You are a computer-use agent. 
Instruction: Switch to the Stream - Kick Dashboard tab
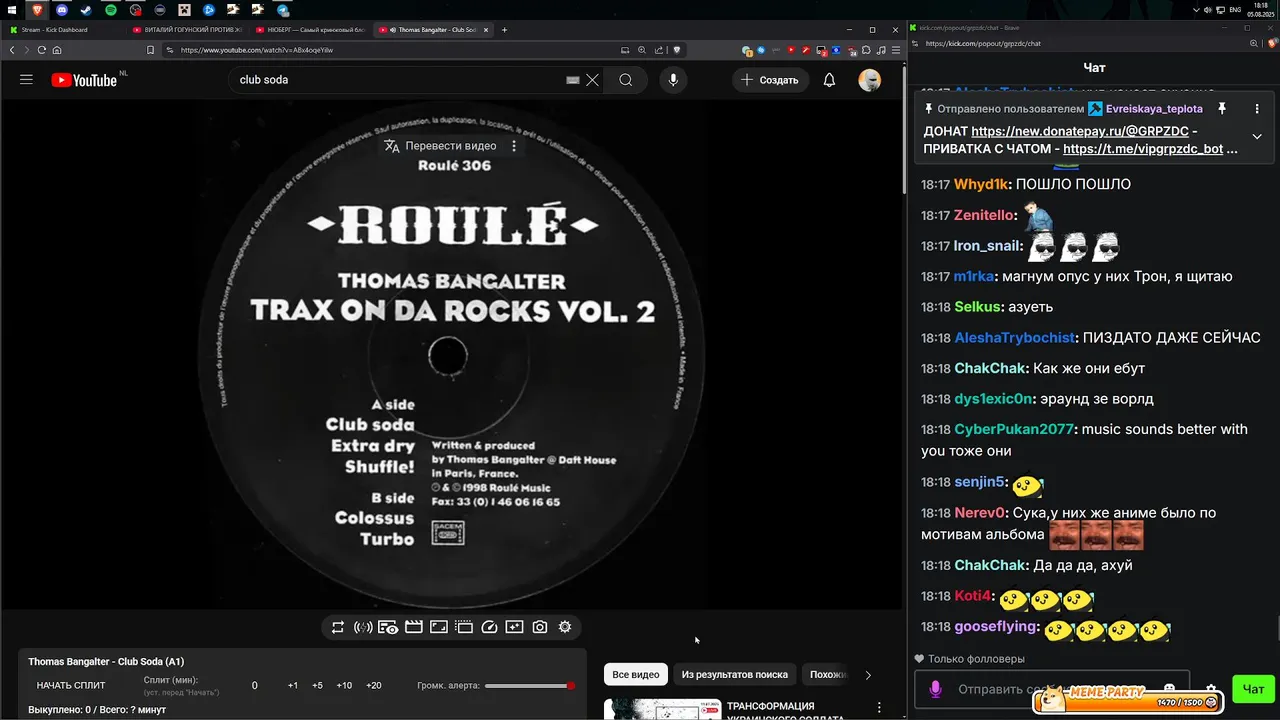(x=64, y=30)
